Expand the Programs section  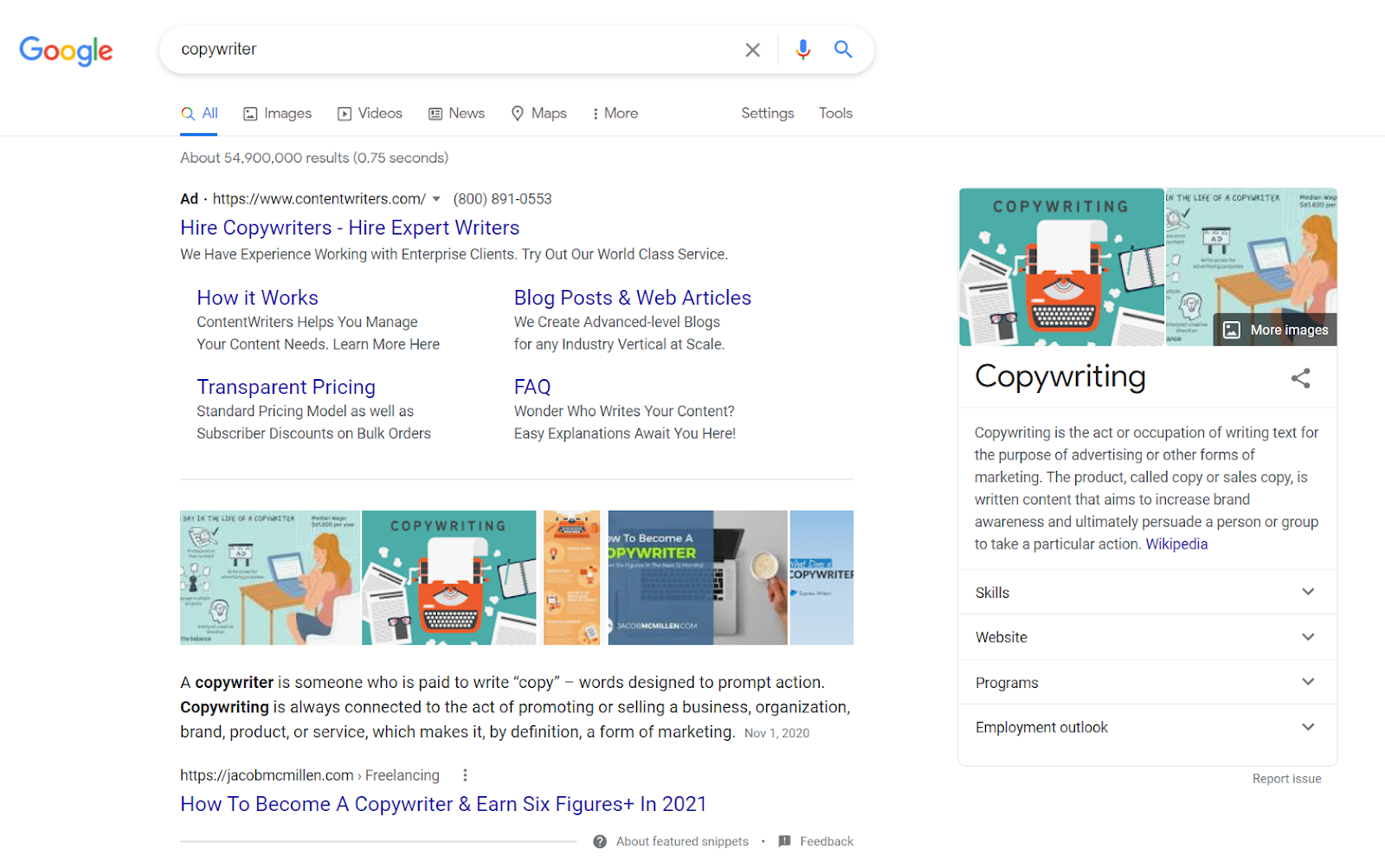(1147, 682)
